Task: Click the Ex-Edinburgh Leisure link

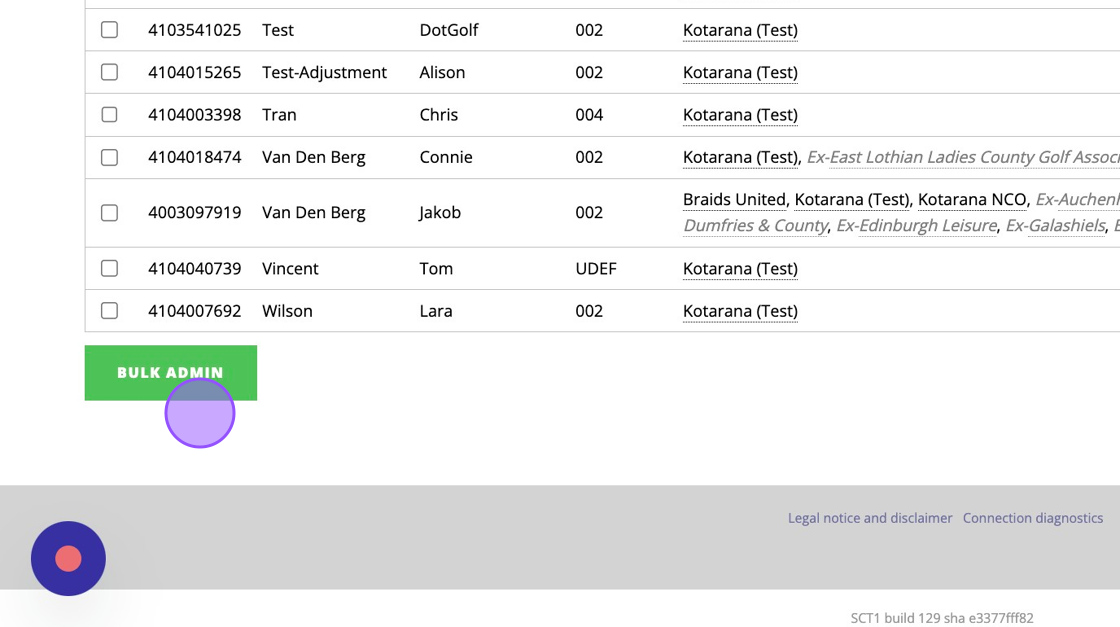Action: point(916,226)
